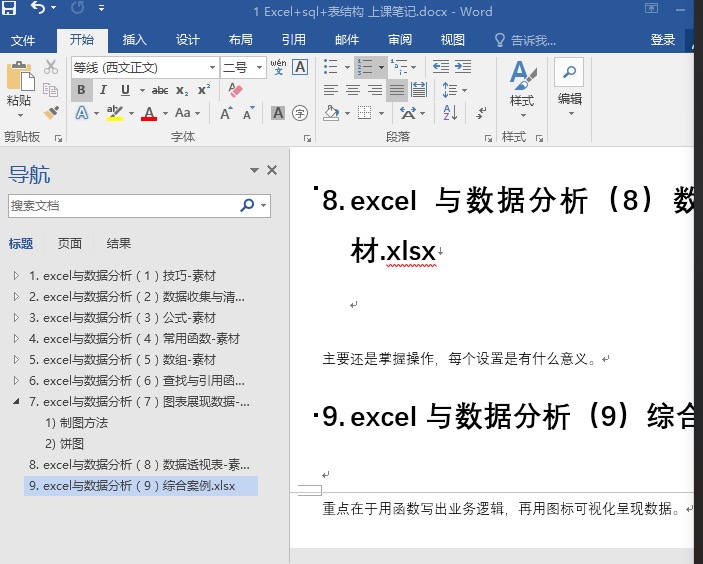Open the 编辑 editing menu
The image size is (703, 564).
pyautogui.click(x=569, y=88)
